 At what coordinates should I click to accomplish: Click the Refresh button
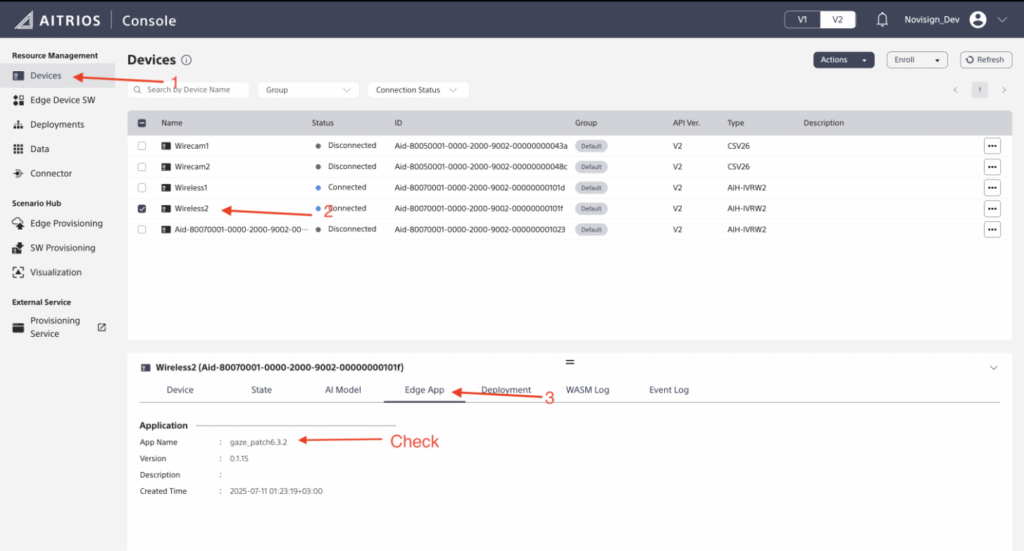985,60
